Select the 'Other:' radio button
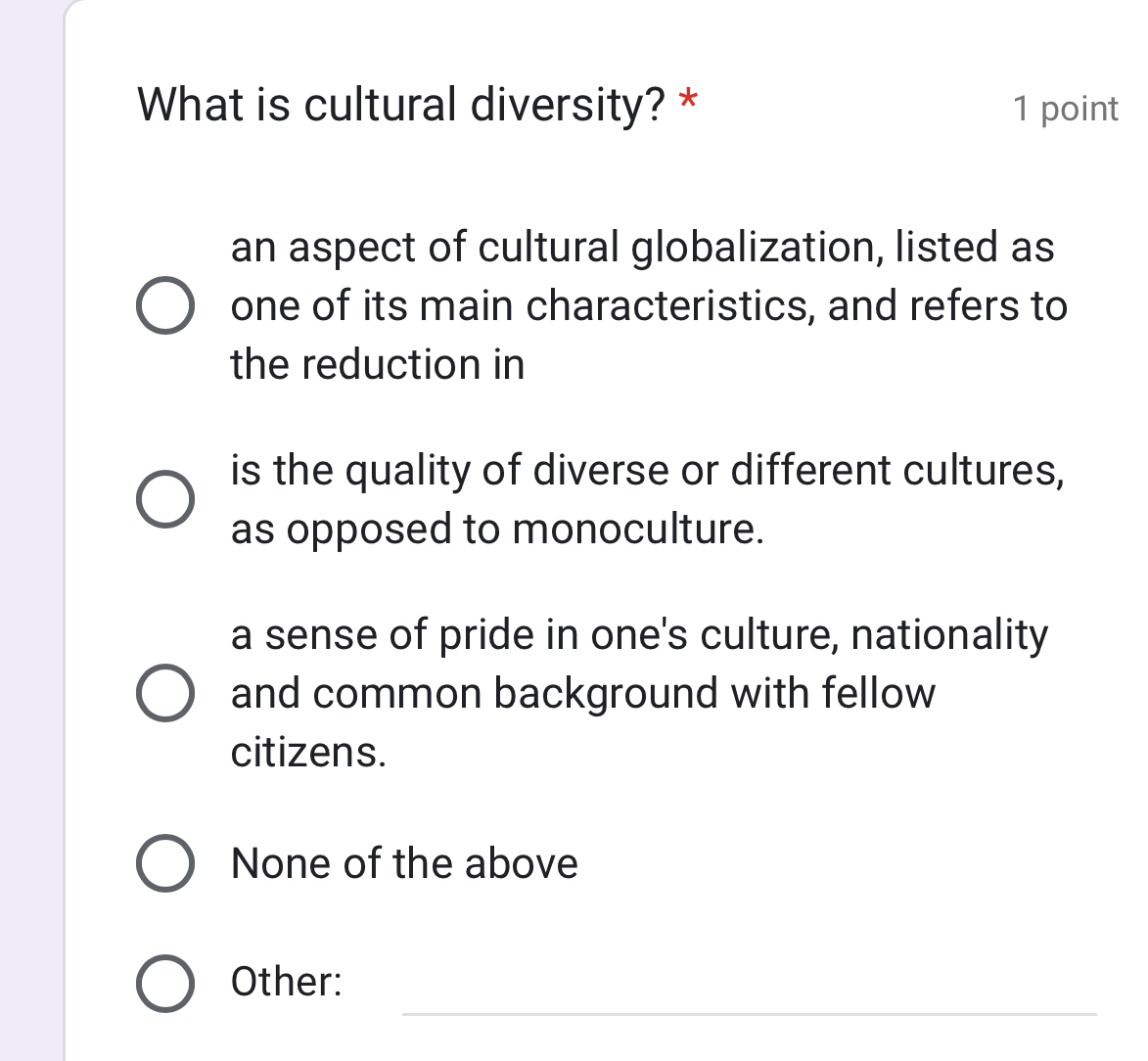This screenshot has width=1148, height=1061. [164, 984]
